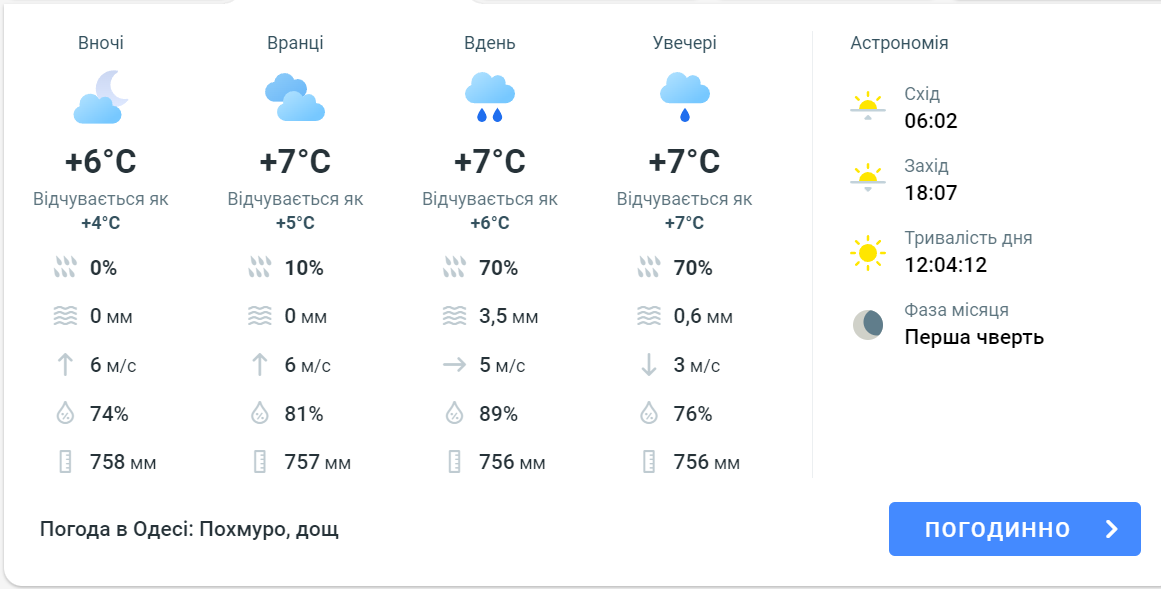Click the humidity droplet icon under Вночі

pyautogui.click(x=65, y=413)
